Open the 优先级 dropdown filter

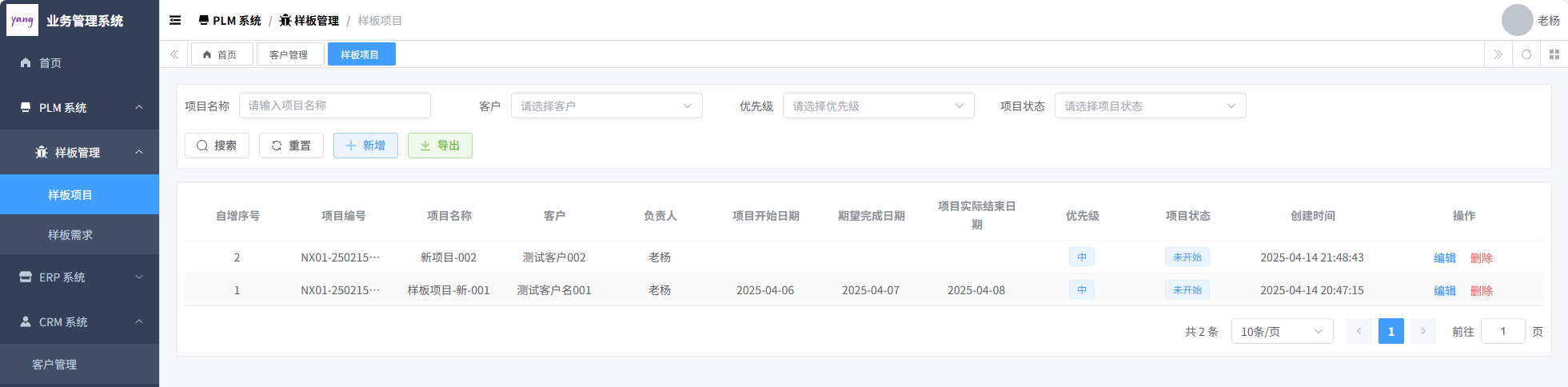878,106
